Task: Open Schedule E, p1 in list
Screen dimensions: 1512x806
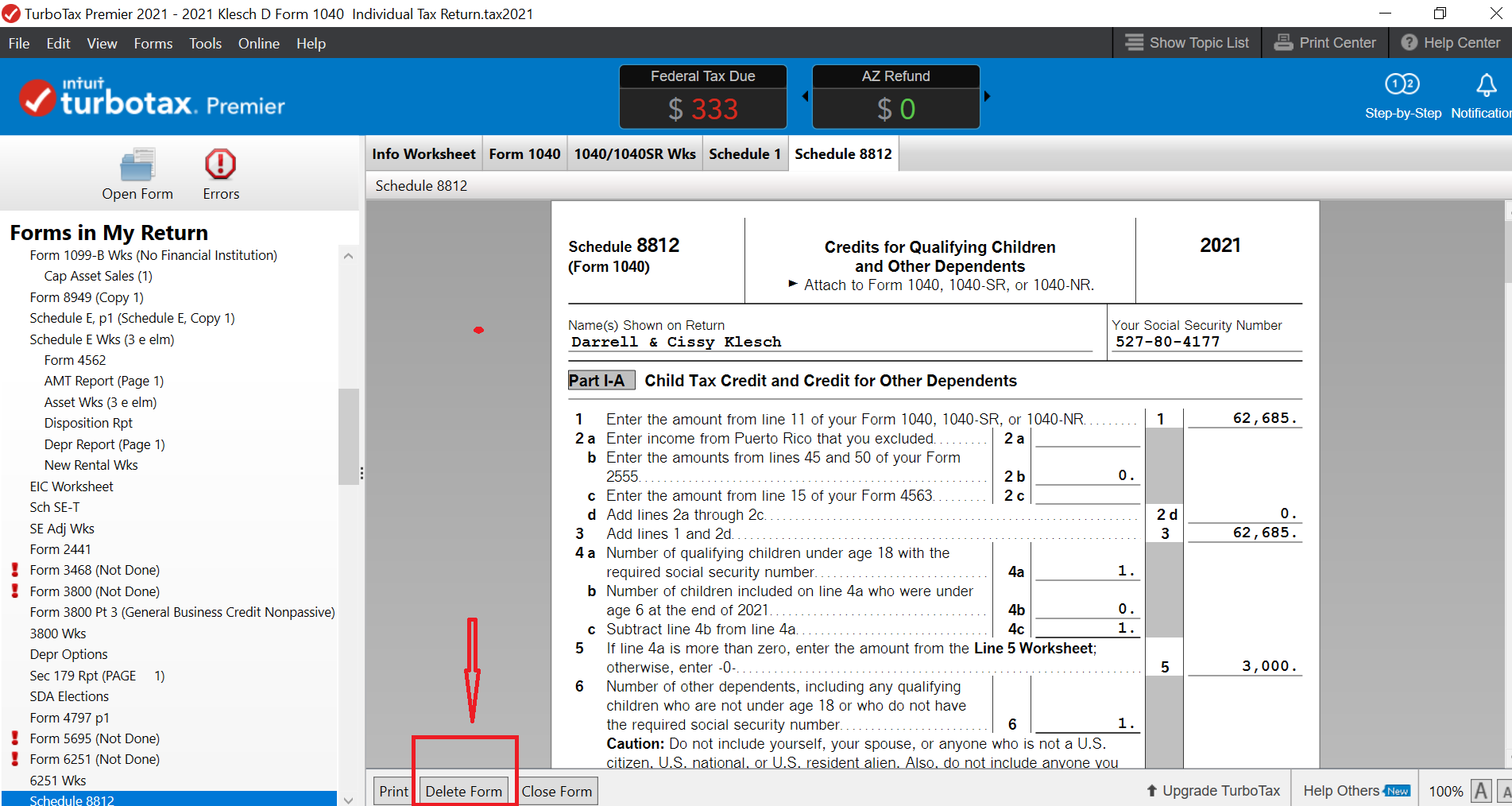Action: 132,318
